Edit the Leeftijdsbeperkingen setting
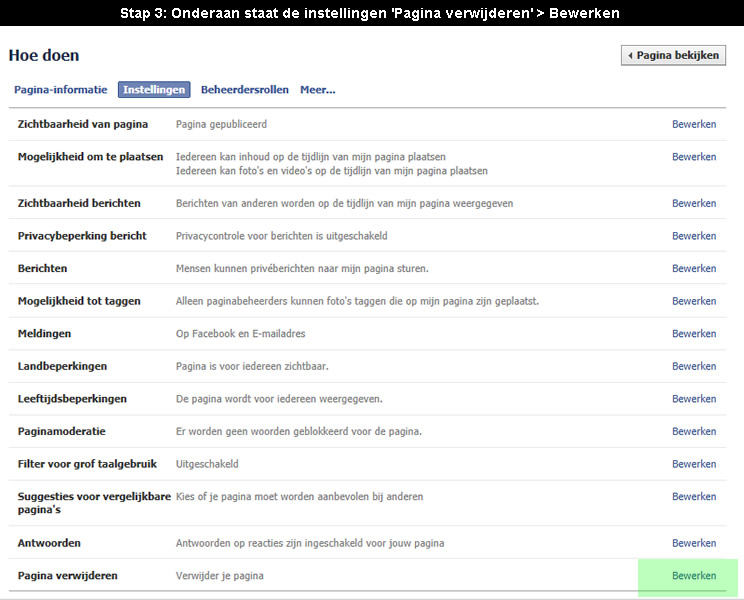744x600 pixels. (x=694, y=399)
